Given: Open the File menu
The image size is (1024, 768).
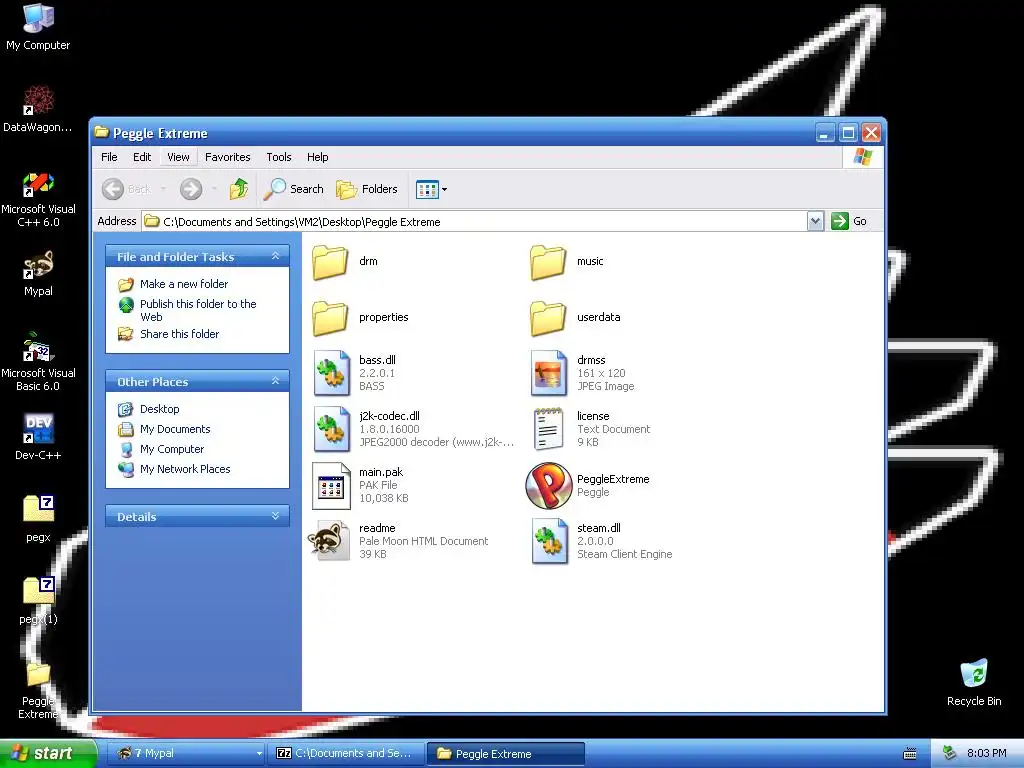Looking at the screenshot, I should pyautogui.click(x=109, y=157).
